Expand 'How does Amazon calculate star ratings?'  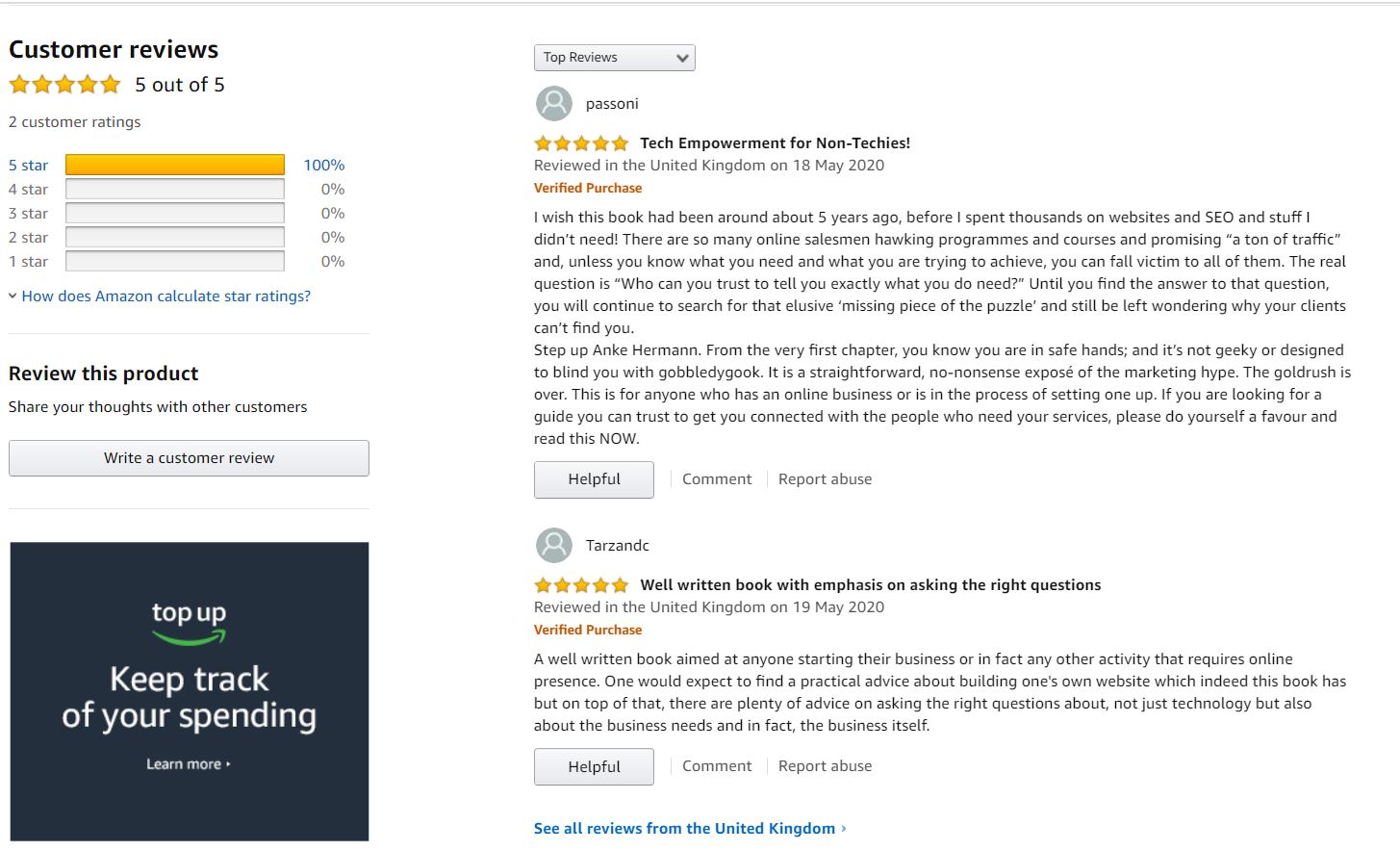[x=165, y=297]
